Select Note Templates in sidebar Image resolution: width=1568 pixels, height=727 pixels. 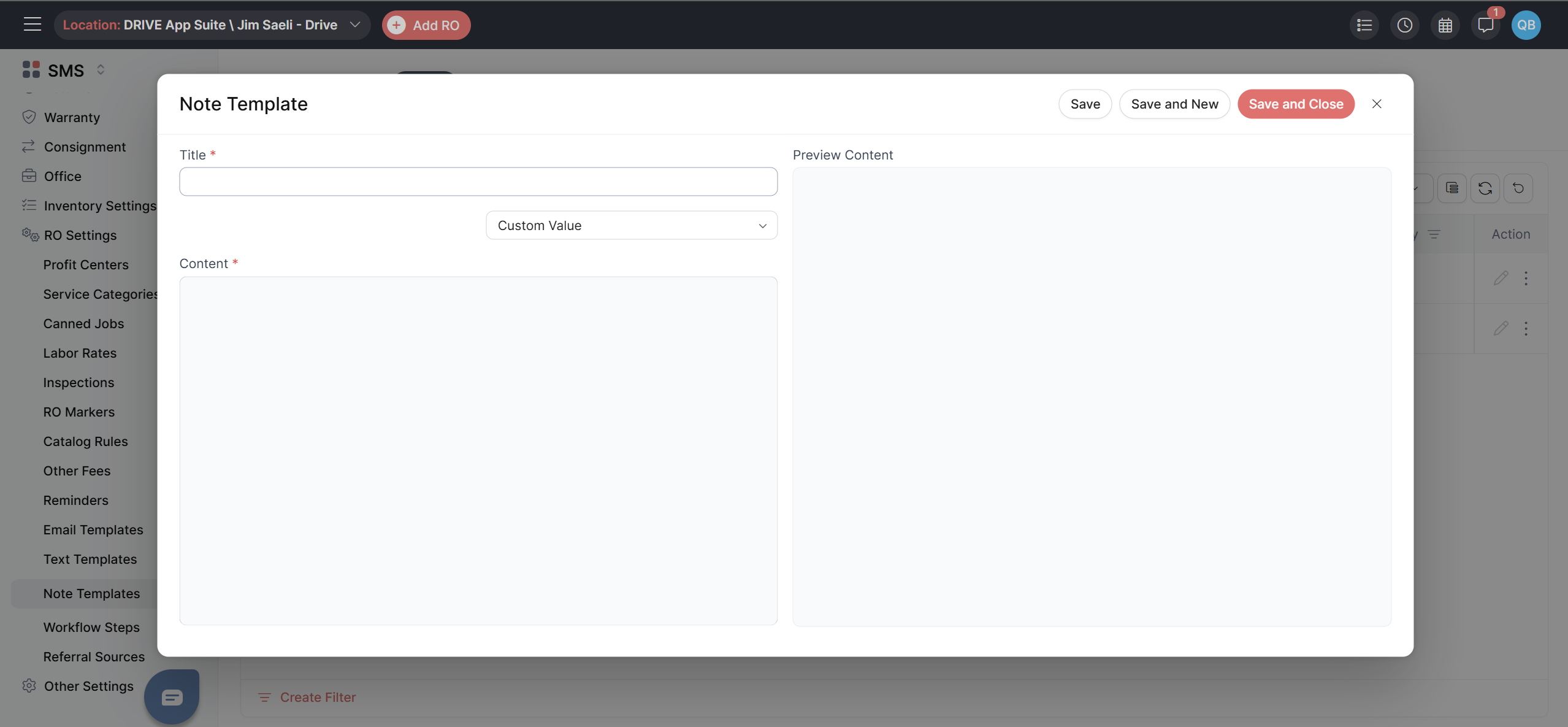91,593
